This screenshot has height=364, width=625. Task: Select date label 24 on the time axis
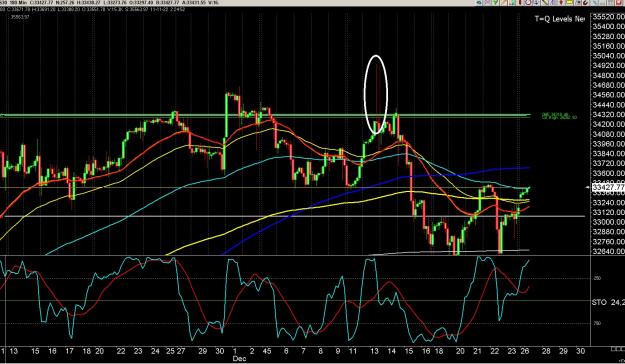(x=155, y=351)
